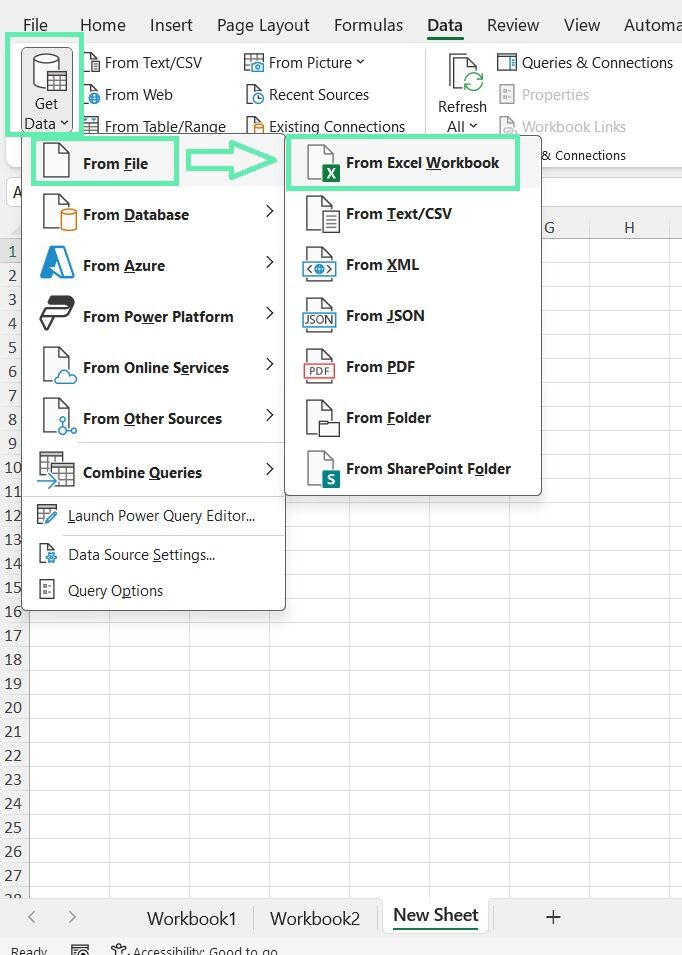This screenshot has height=955, width=682.
Task: Switch to the Insert tab
Action: pos(171,25)
